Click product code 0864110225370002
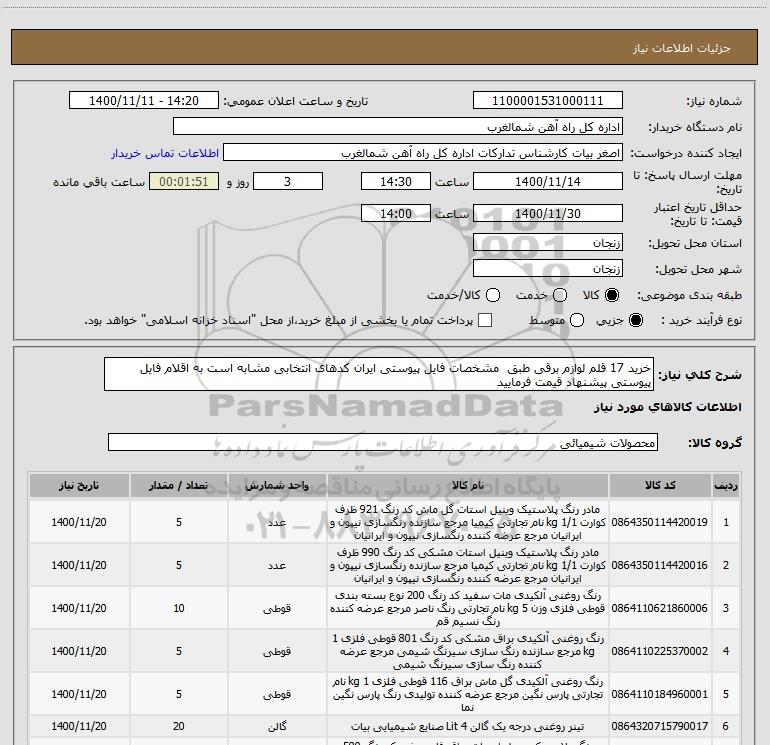Image resolution: width=770 pixels, height=745 pixels. tap(660, 651)
